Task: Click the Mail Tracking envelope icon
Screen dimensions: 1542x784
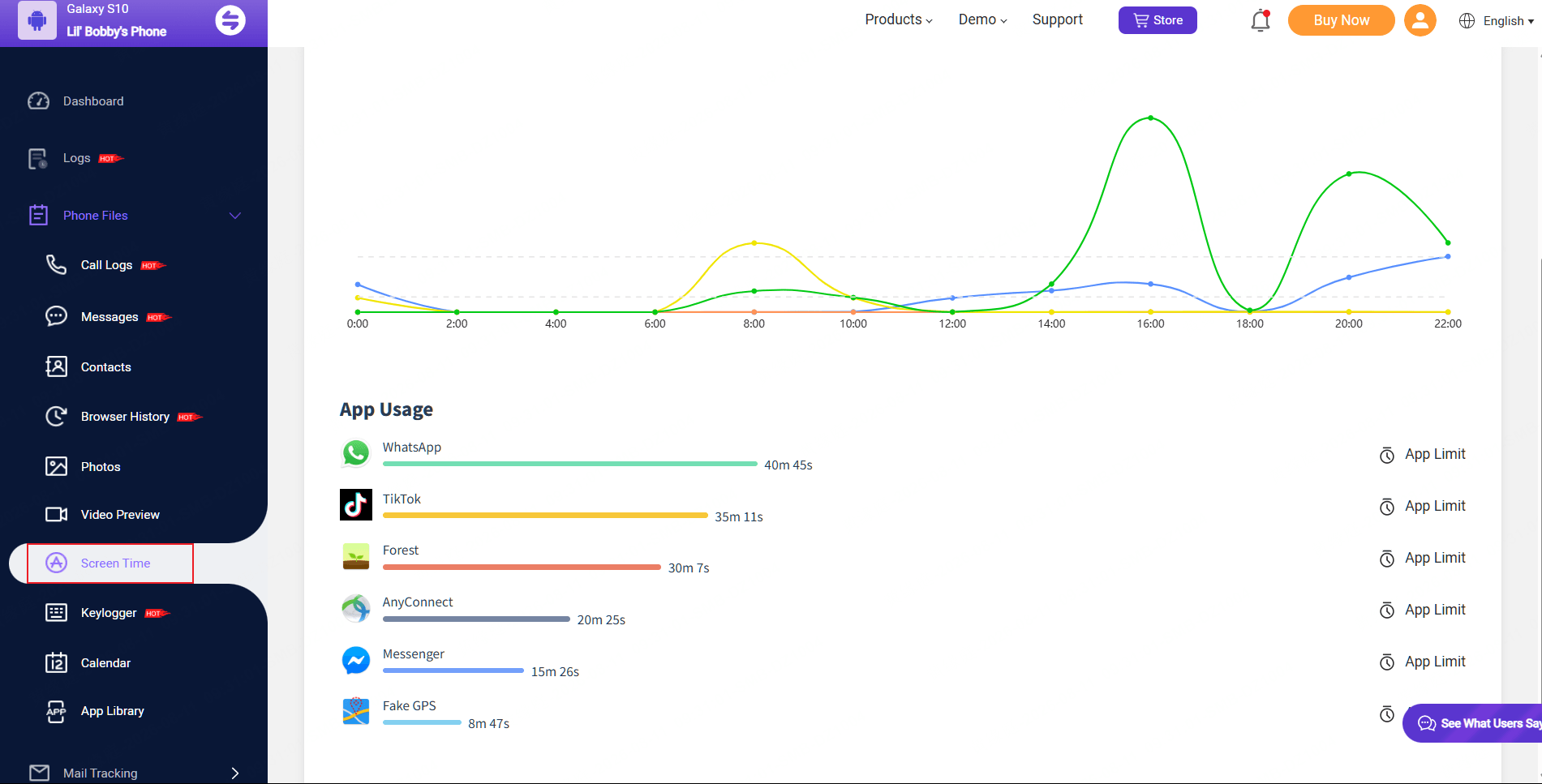Action: (x=39, y=773)
